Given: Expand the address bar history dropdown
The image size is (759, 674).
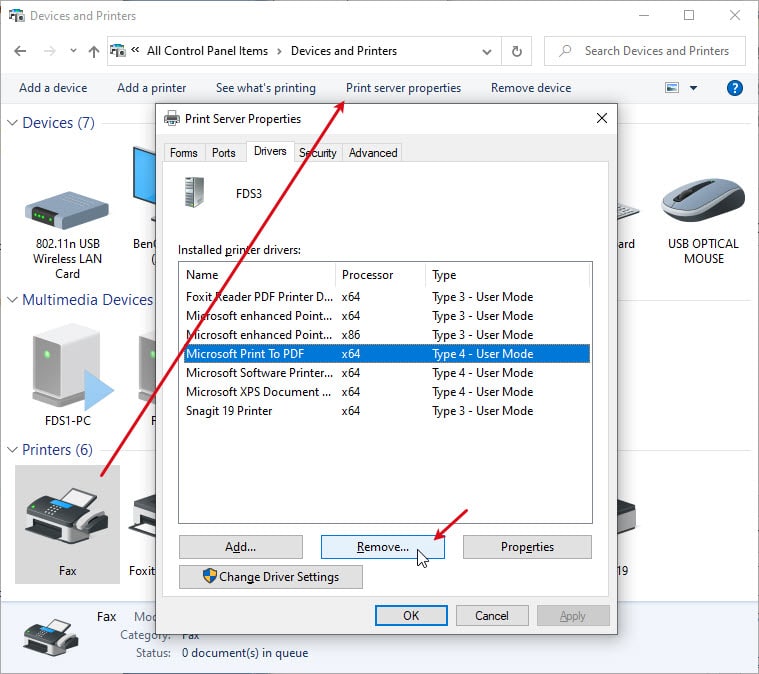Looking at the screenshot, I should 487,51.
